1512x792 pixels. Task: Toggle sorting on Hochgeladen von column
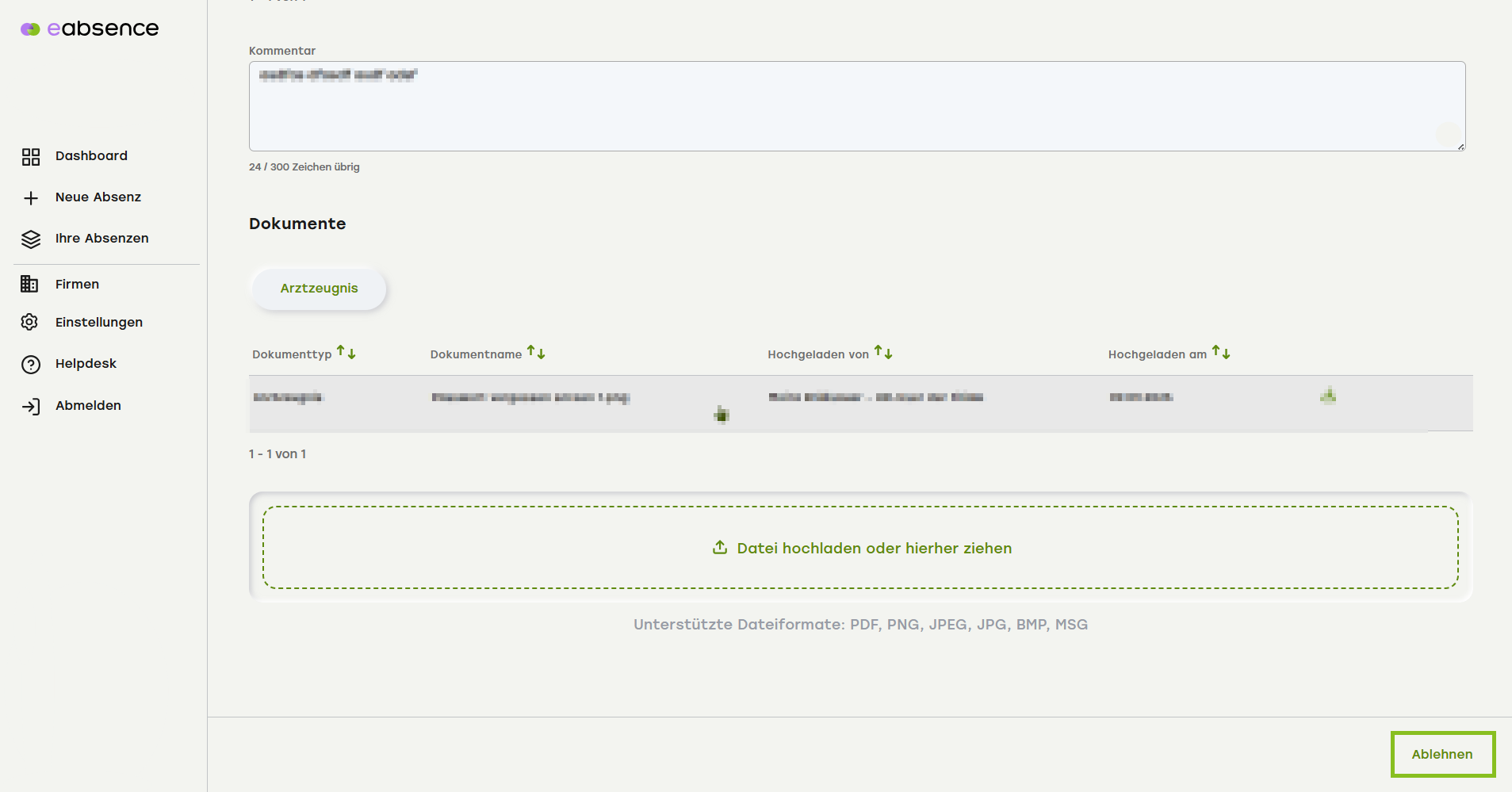coord(883,353)
